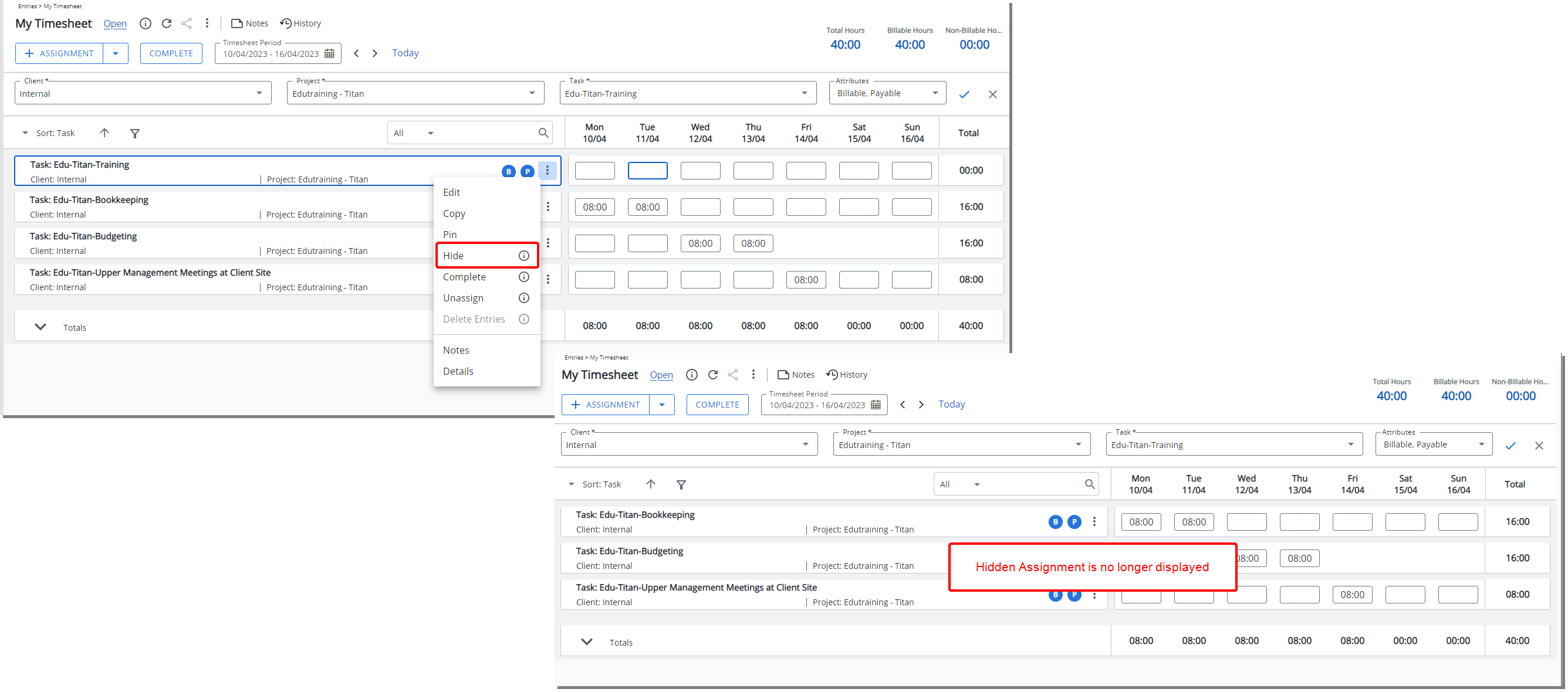Choose Edit from the context menu
Image resolution: width=1568 pixels, height=692 pixels.
pyautogui.click(x=486, y=192)
